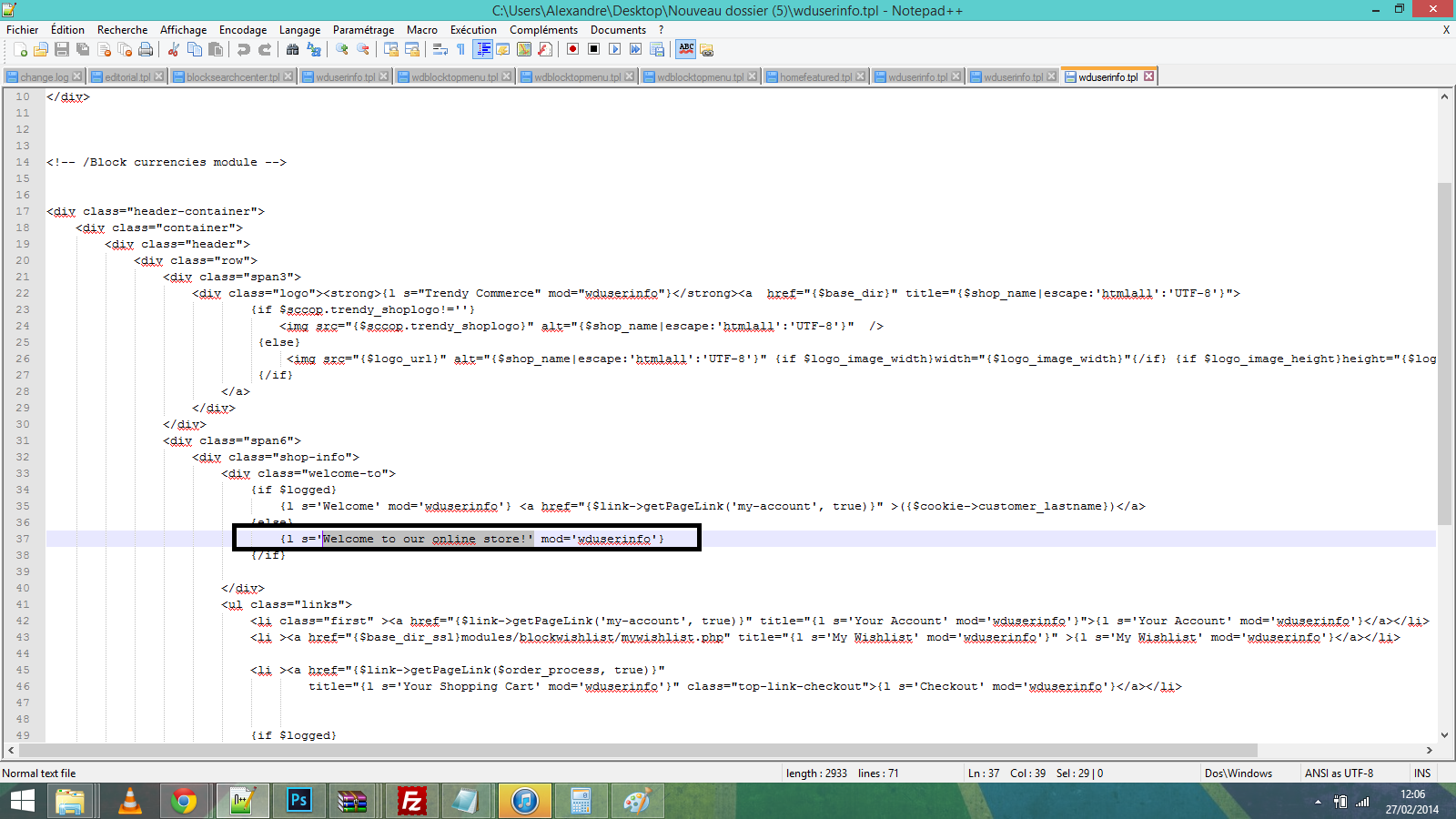
Task: Open the user defined language dialog icon
Action: point(502,49)
